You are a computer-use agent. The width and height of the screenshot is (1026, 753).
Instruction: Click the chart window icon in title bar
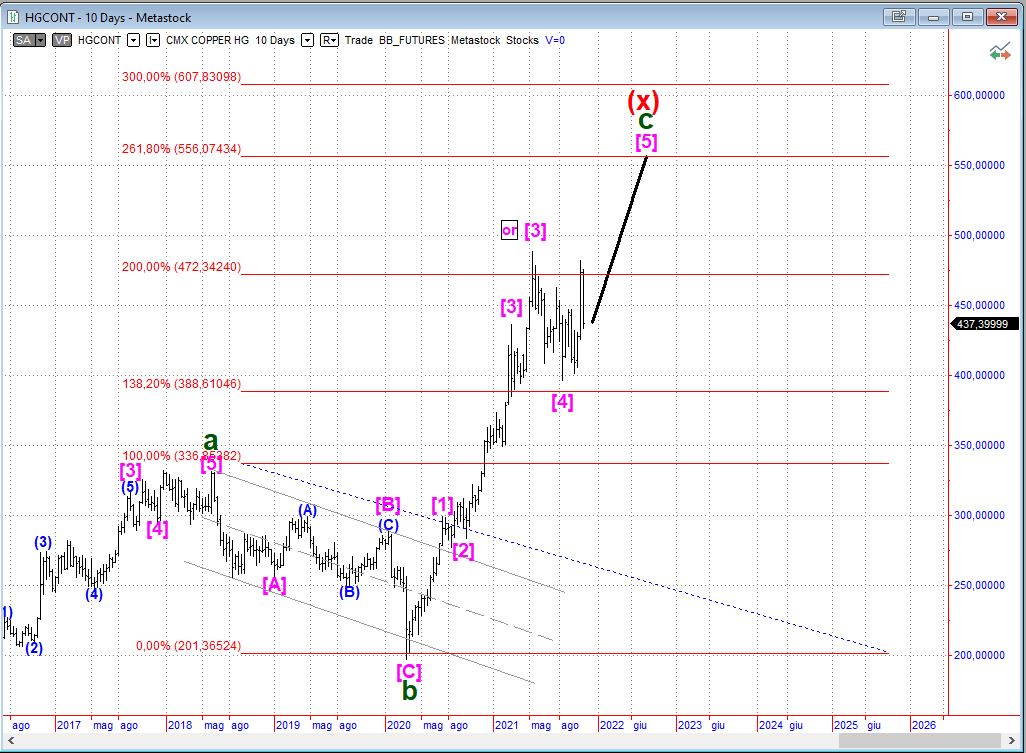tap(13, 17)
